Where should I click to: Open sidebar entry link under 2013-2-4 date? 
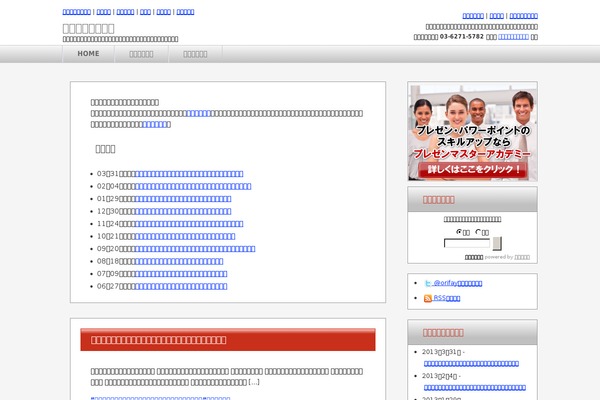[475, 388]
